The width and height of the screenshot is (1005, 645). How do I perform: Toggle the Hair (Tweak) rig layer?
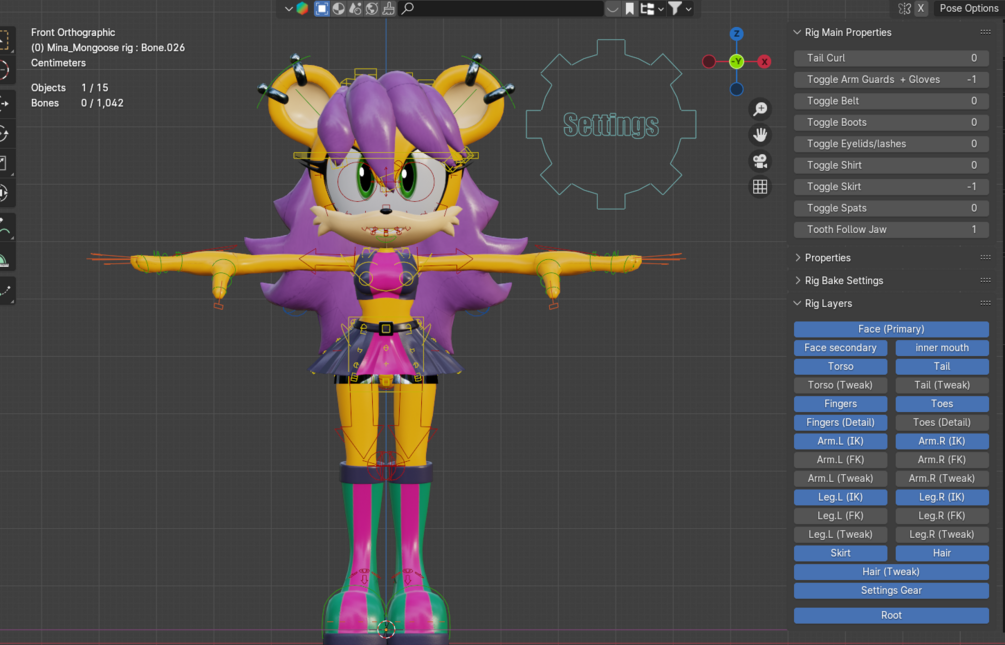pos(891,572)
